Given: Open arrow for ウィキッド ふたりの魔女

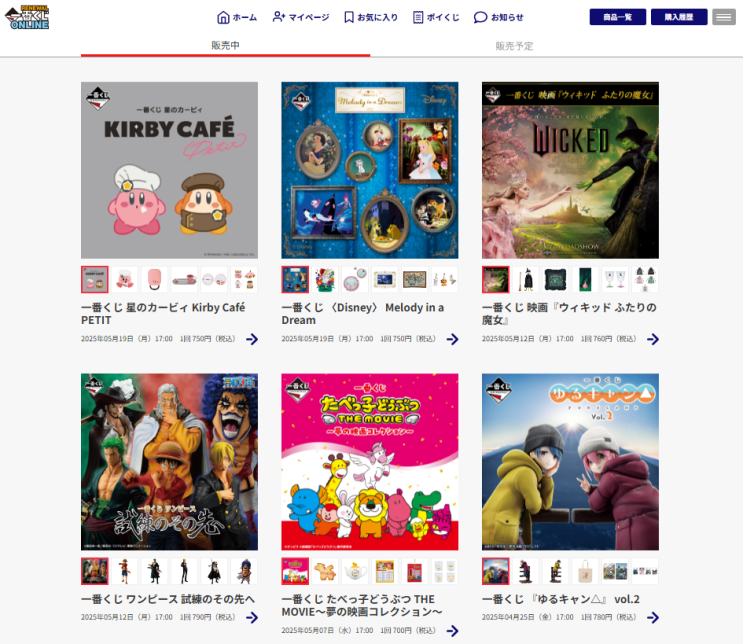Looking at the screenshot, I should [653, 339].
